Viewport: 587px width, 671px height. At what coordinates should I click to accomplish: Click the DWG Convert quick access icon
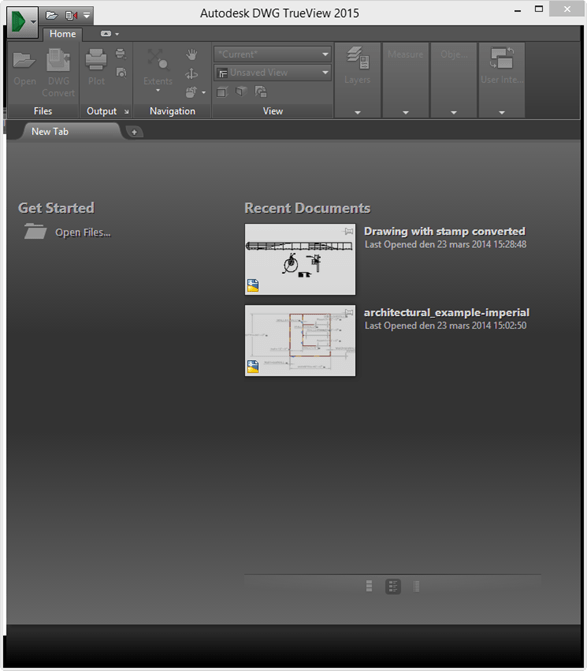pyautogui.click(x=71, y=16)
